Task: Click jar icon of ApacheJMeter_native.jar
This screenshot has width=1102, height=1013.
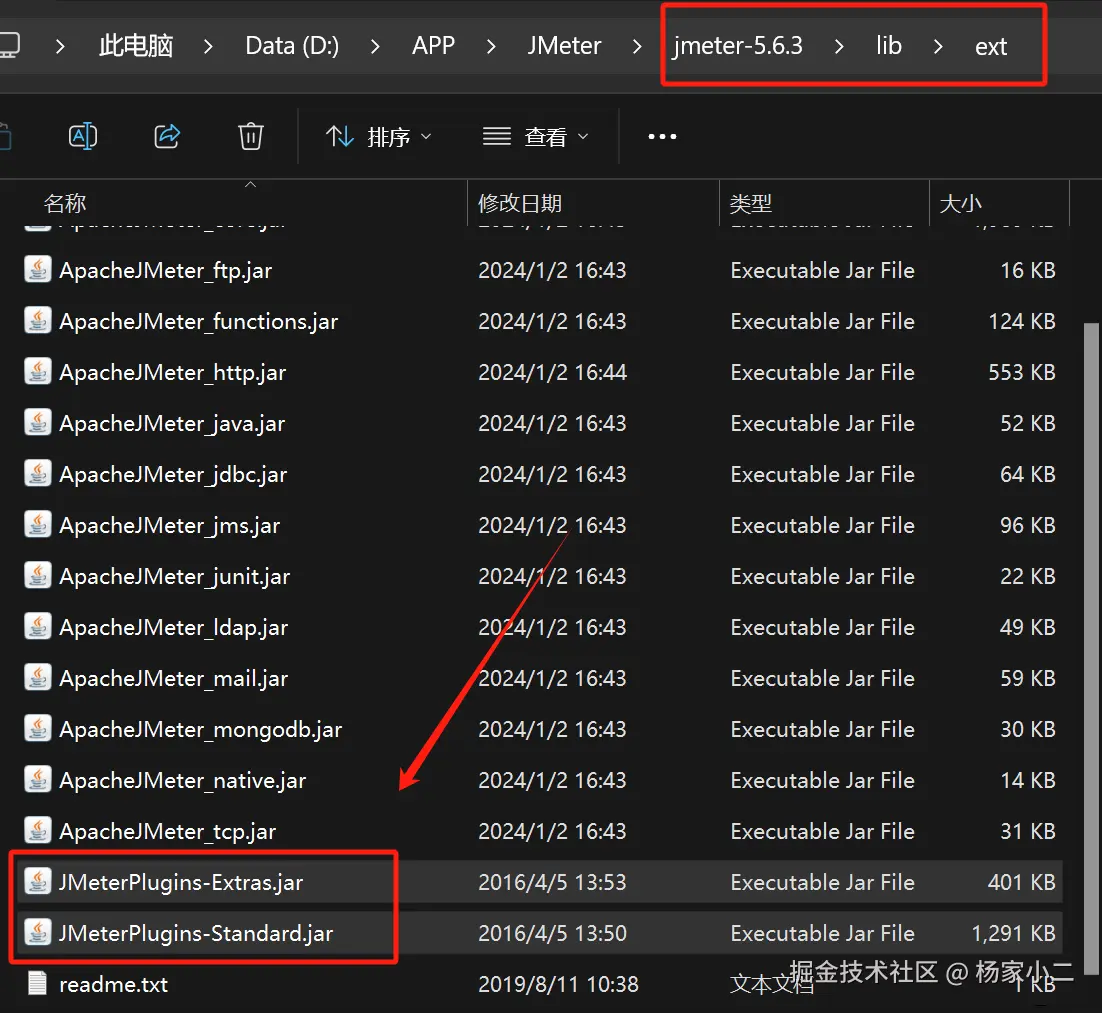Action: click(x=38, y=779)
